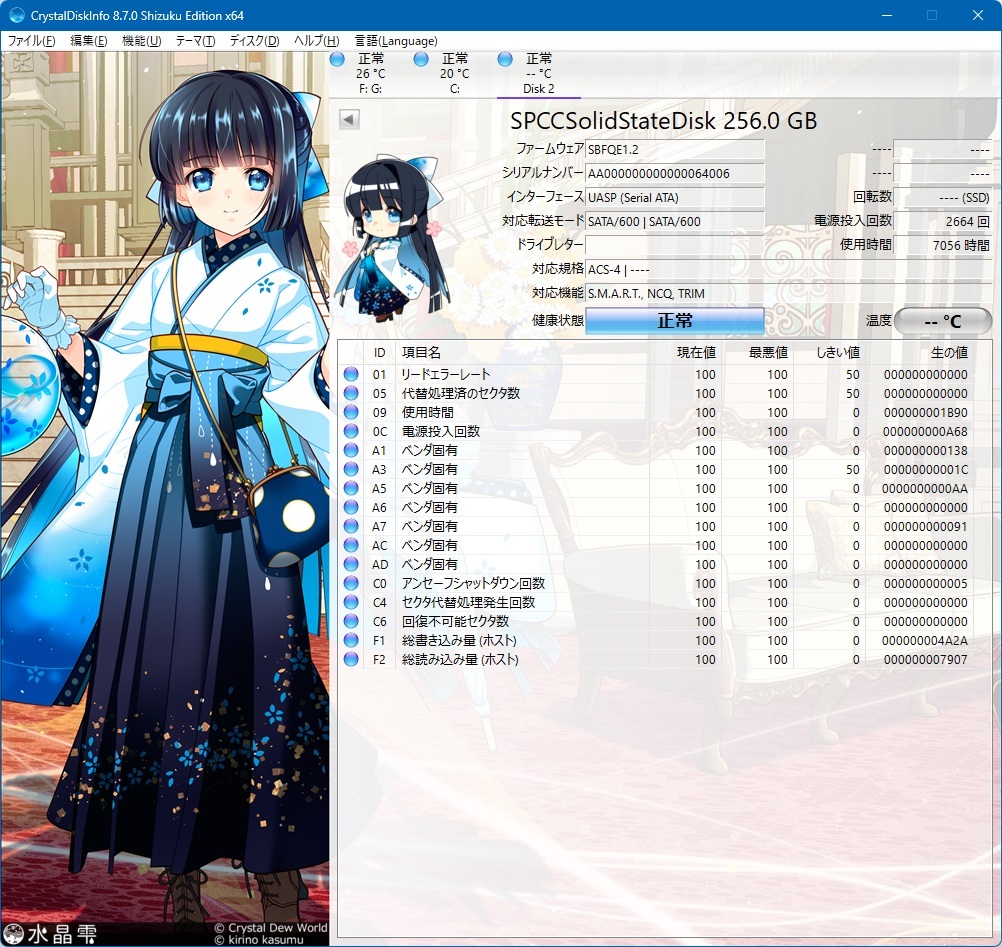Click status orb of attribute 09 使用時間

351,413
